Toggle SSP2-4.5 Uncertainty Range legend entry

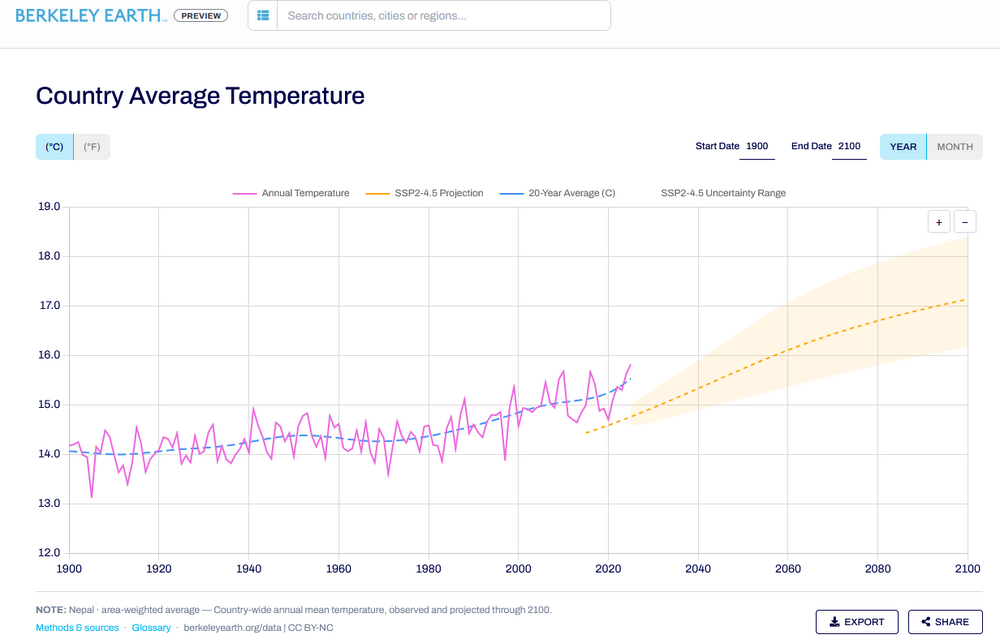click(x=723, y=193)
